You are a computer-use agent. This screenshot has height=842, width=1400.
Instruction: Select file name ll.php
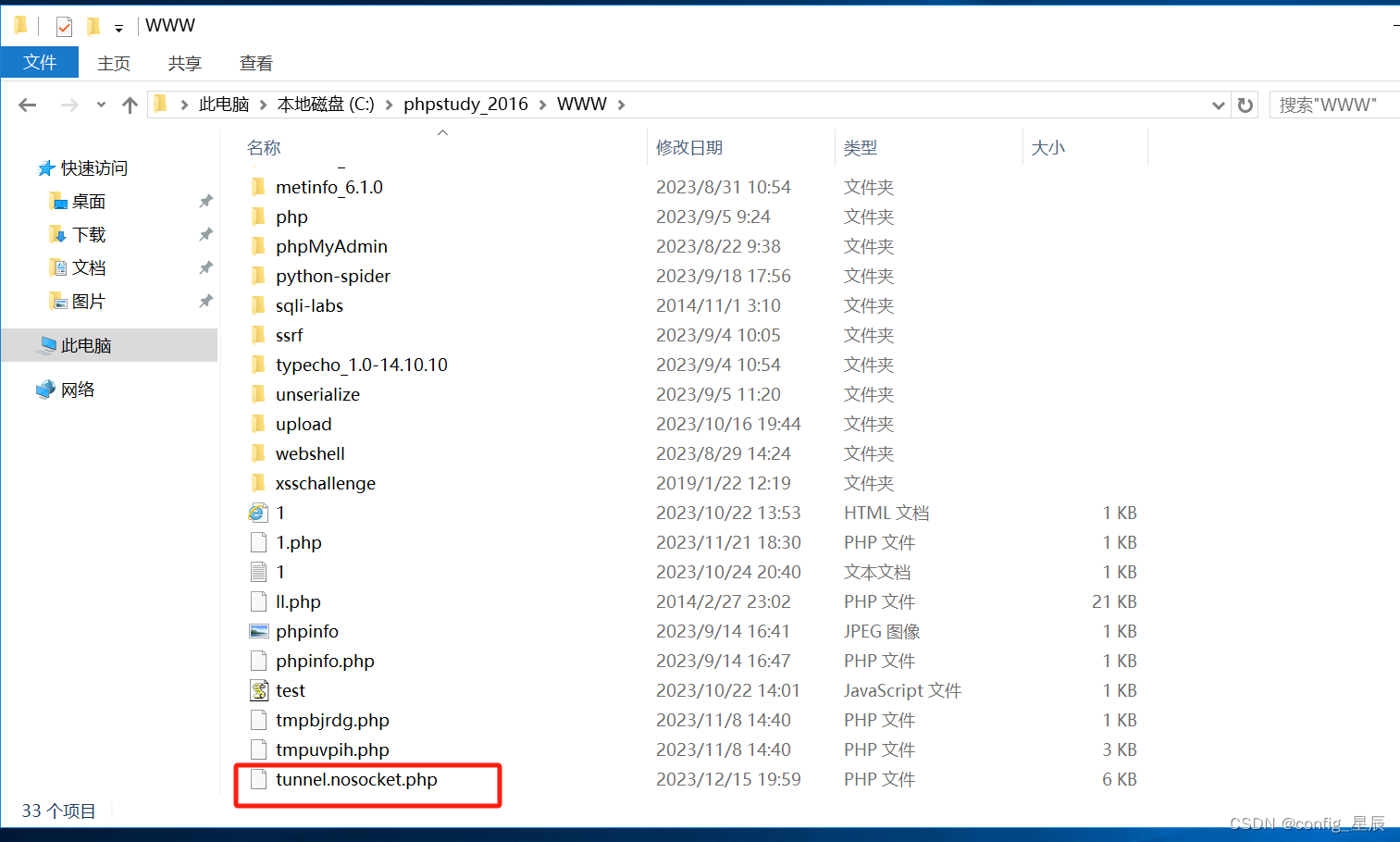point(298,601)
